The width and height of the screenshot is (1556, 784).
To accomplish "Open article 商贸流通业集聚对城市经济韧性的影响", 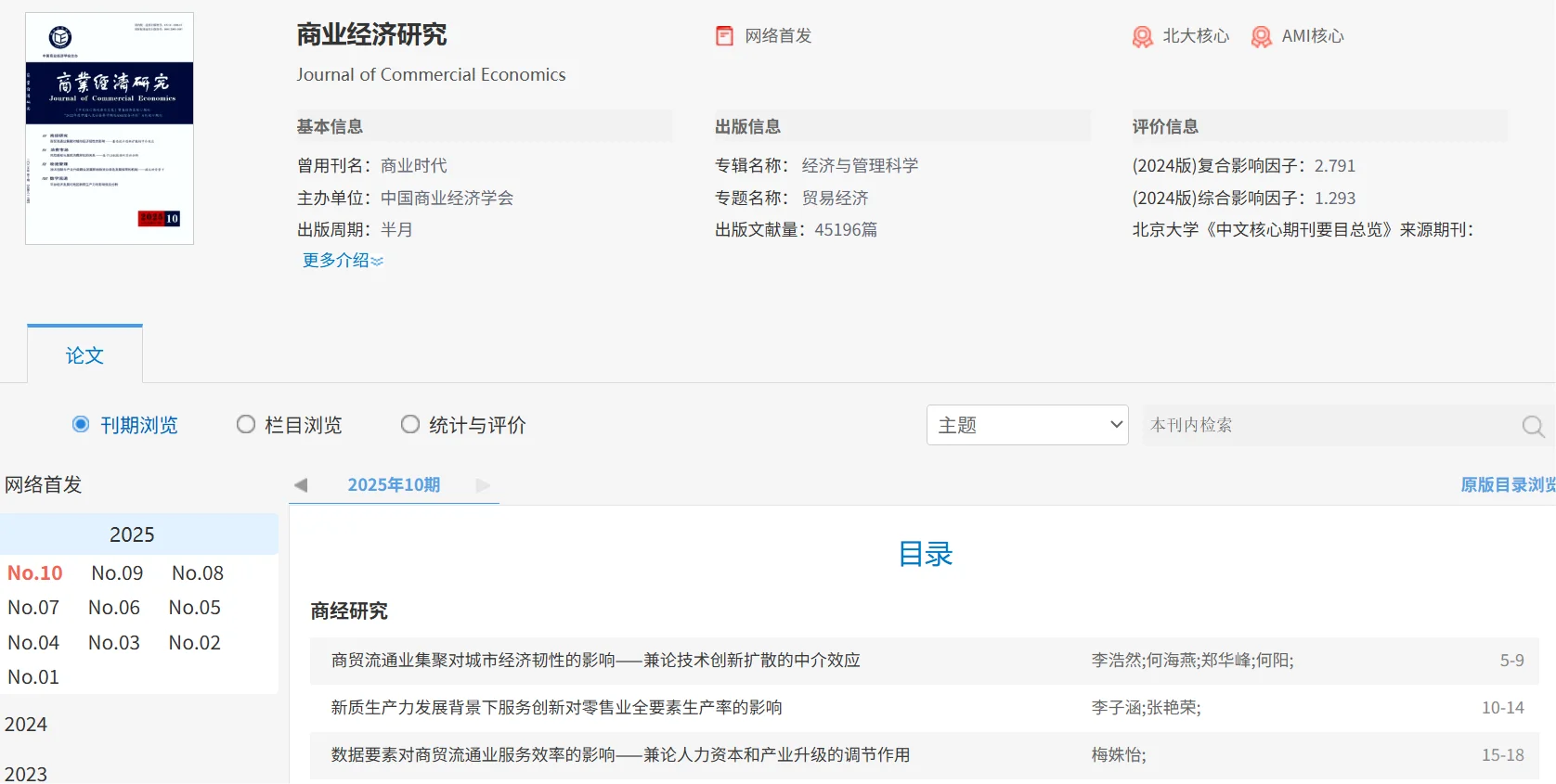I will (596, 661).
